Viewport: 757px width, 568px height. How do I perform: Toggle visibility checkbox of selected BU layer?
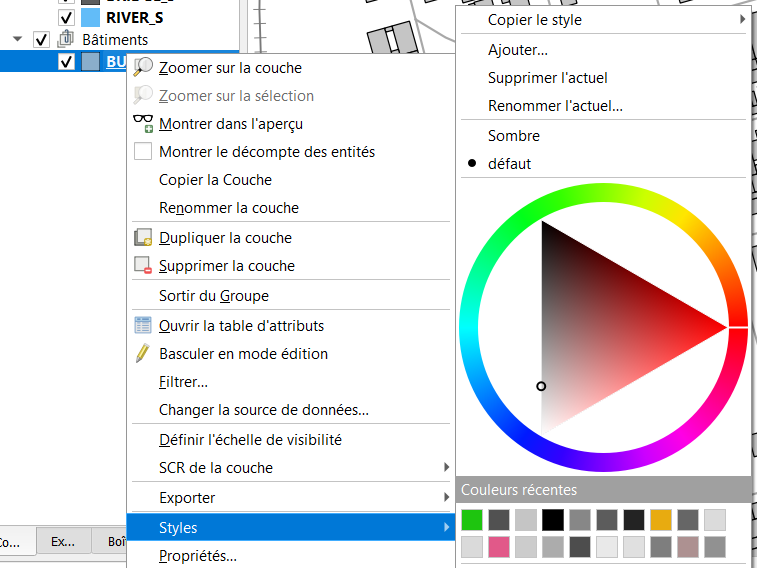[x=66, y=62]
